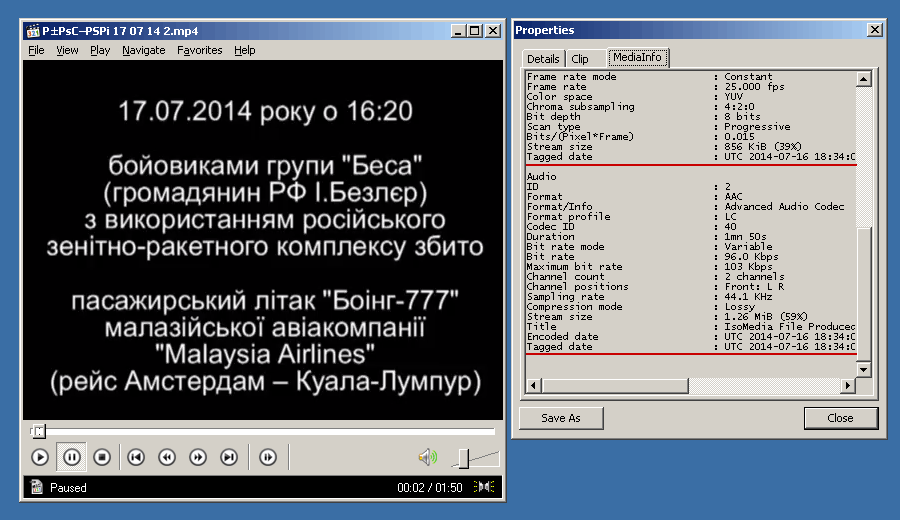Image resolution: width=900 pixels, height=520 pixels.
Task: Click the Save As button
Action: tap(561, 418)
